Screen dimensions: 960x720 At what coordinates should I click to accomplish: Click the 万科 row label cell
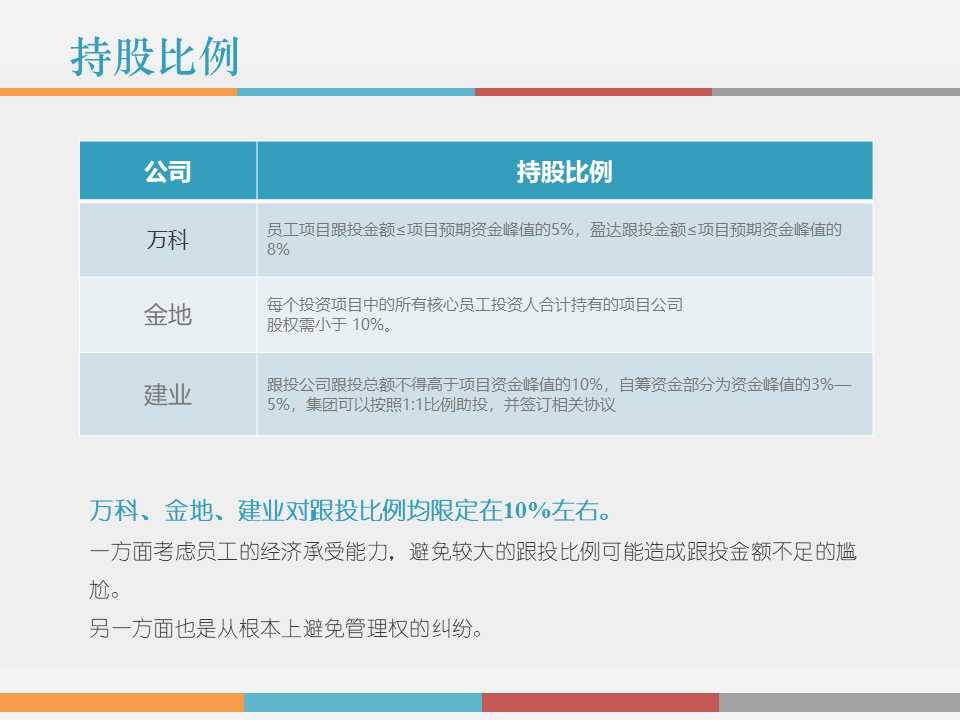tap(167, 238)
